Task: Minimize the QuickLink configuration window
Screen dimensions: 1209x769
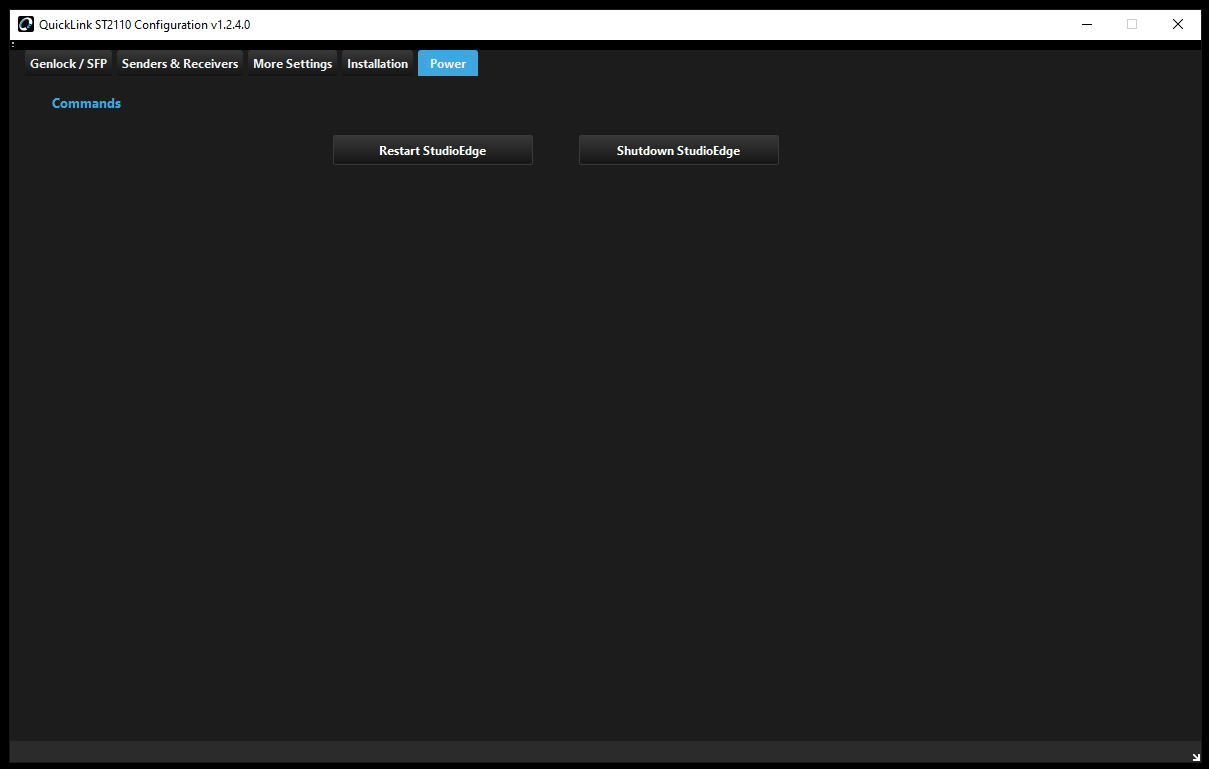Action: [1086, 25]
